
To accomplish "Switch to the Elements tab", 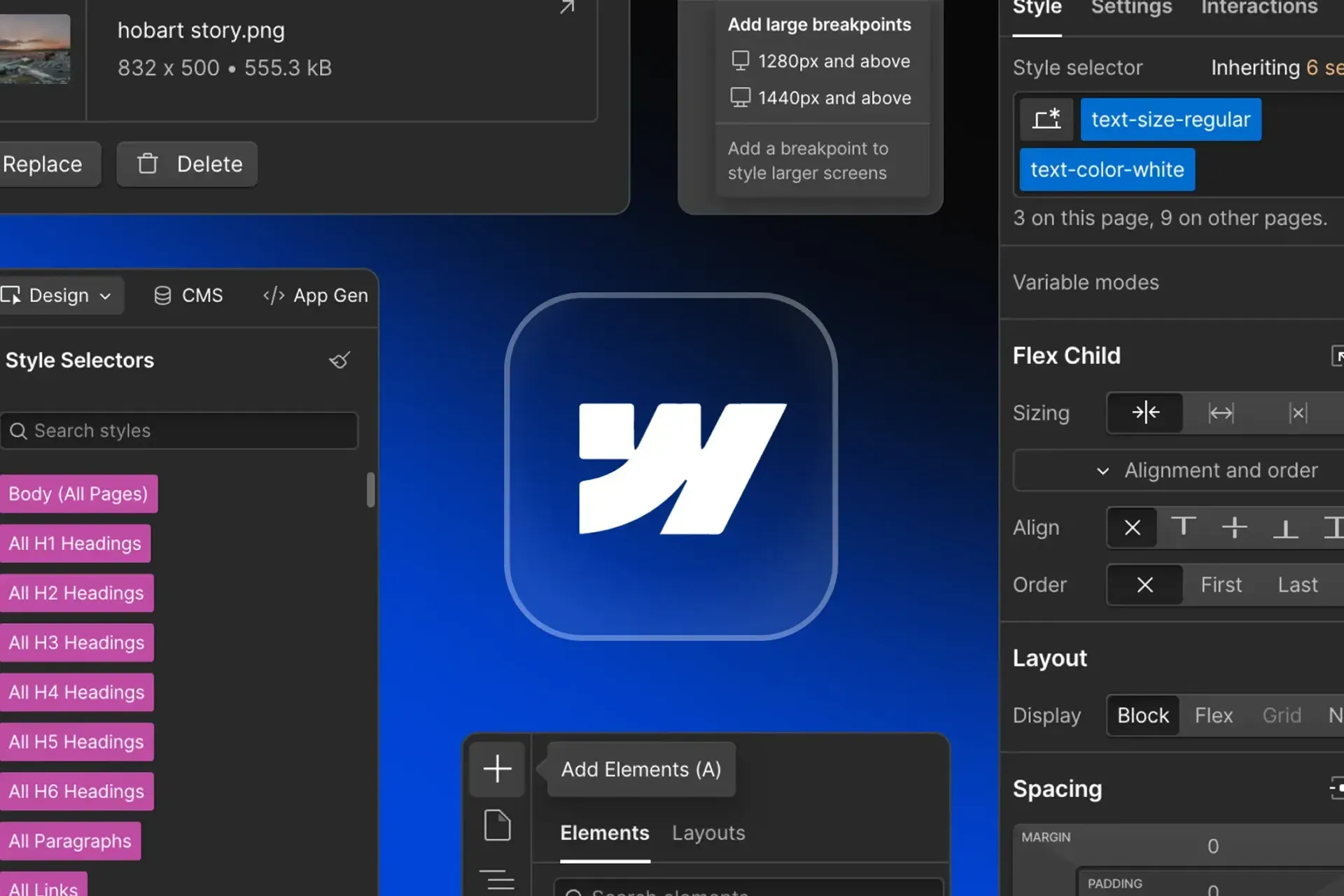I will (x=605, y=833).
